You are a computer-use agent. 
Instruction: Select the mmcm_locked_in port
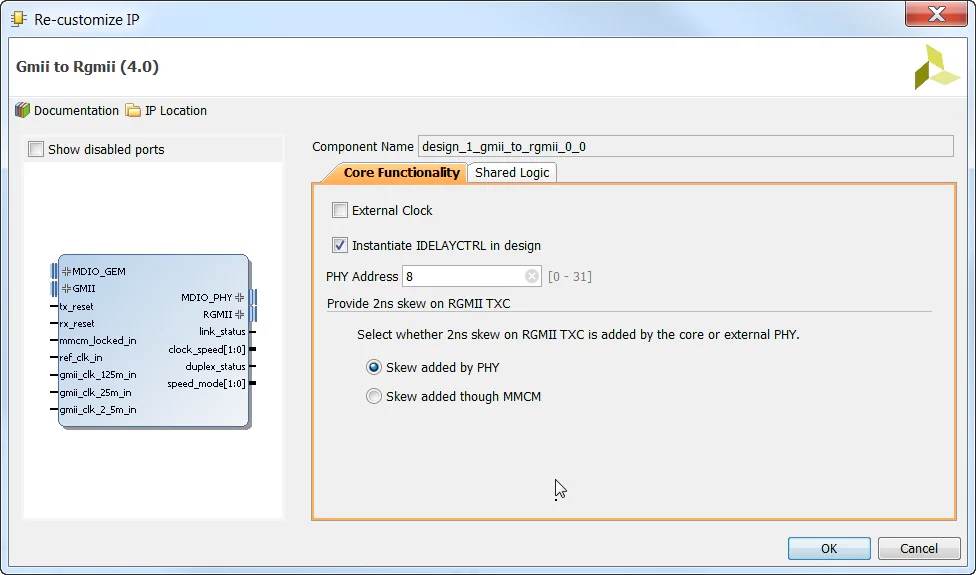[98, 341]
